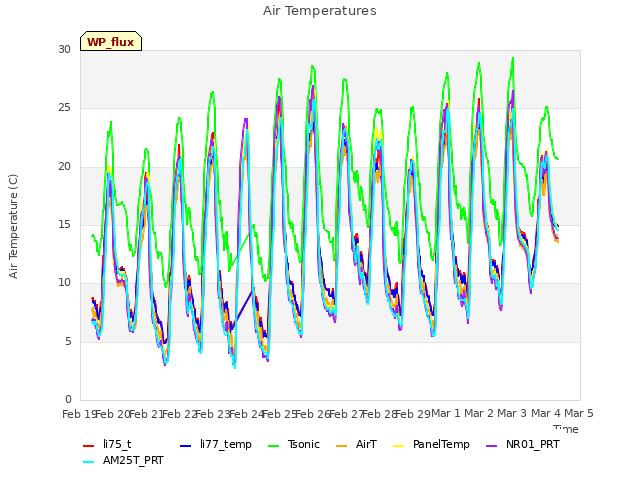Click the cyan AM25T_PRT legend swatch
The image size is (640, 480).
pos(89,462)
